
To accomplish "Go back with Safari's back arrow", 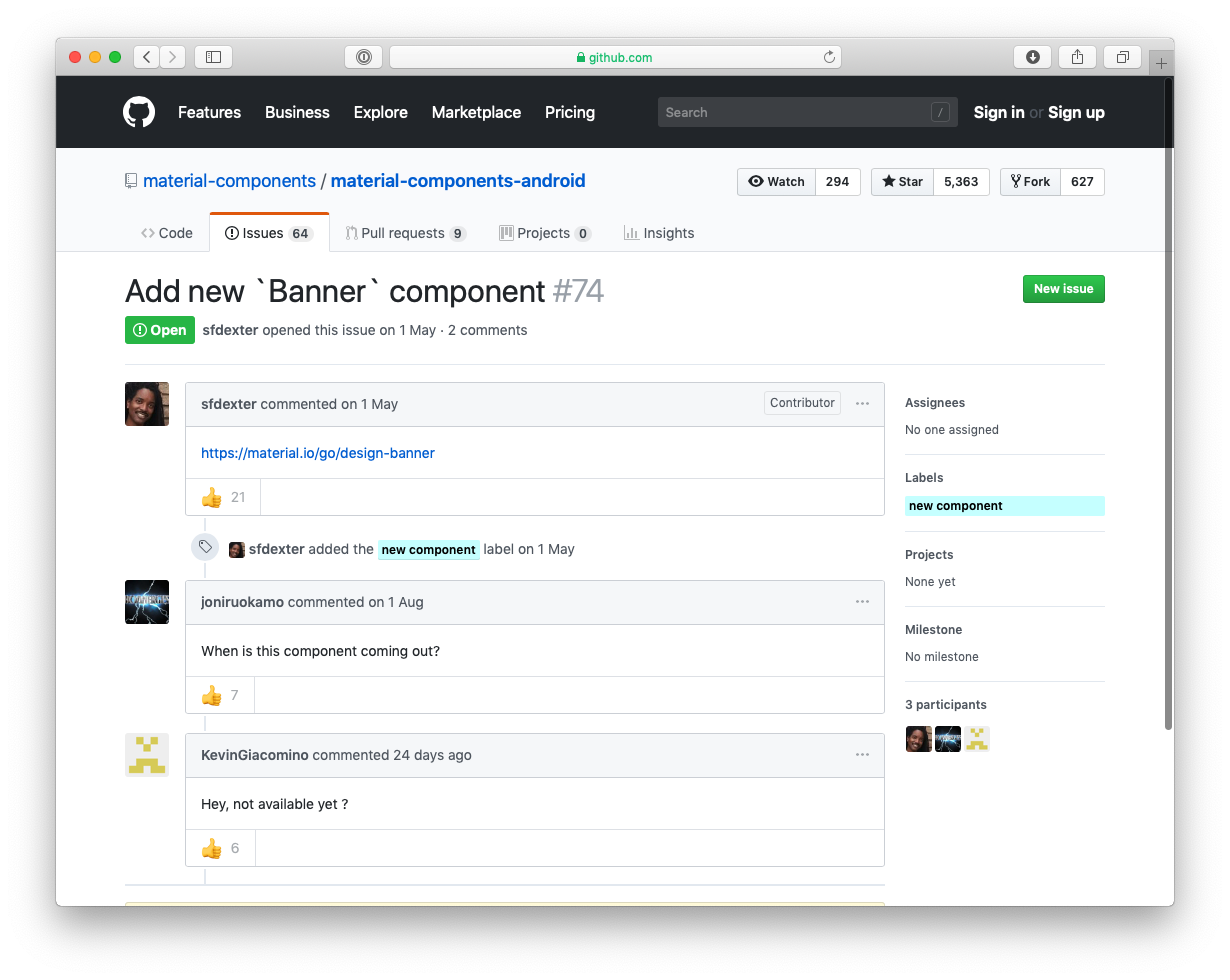I will (x=147, y=57).
